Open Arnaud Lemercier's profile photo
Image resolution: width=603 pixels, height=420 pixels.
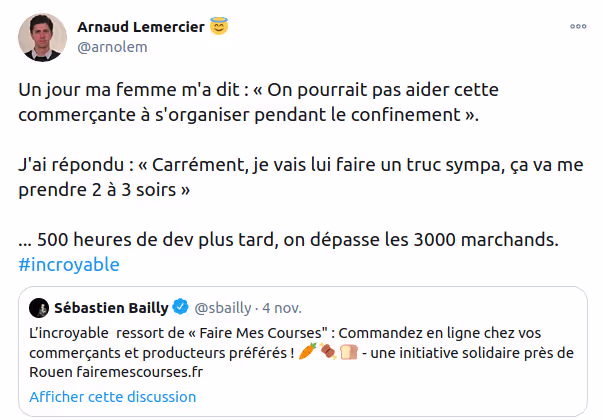pos(41,36)
